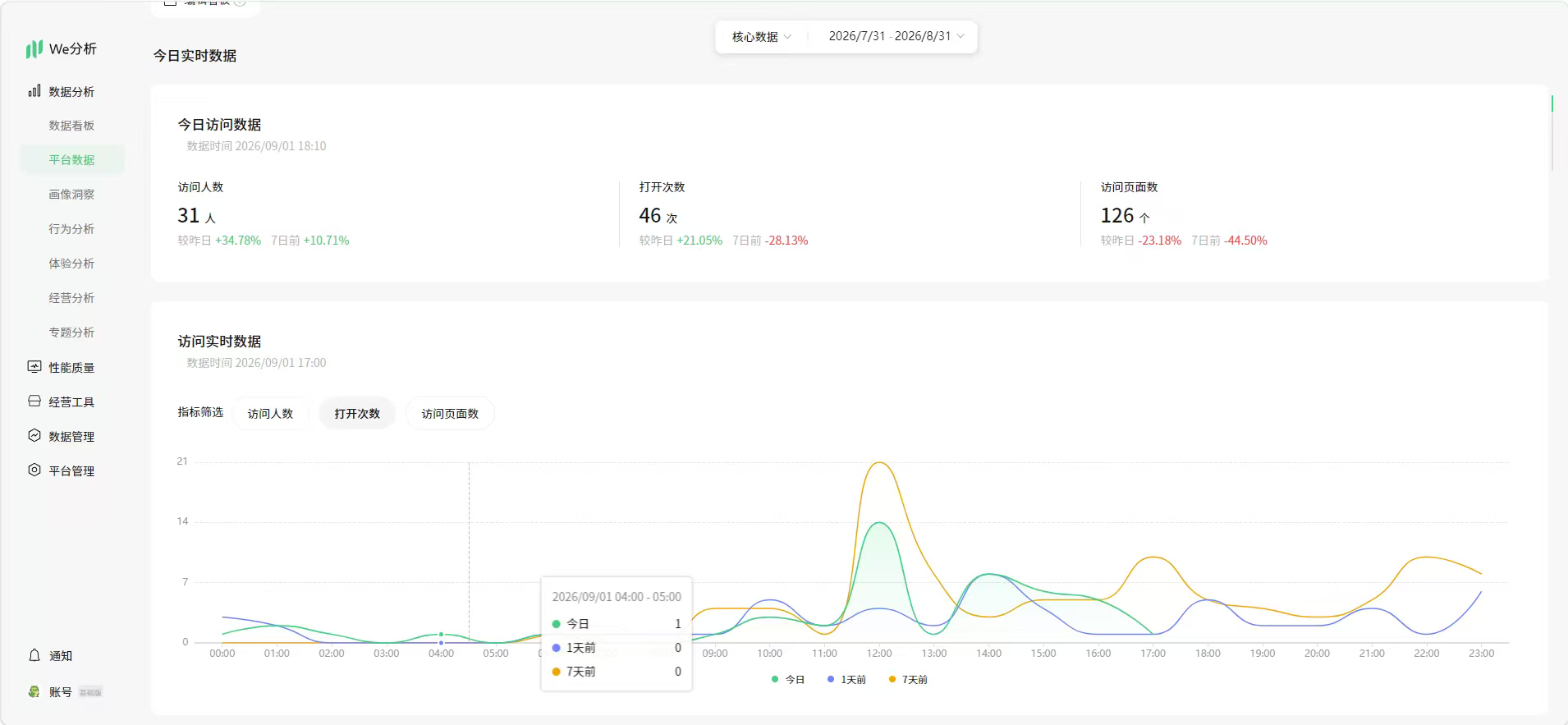Viewport: 1568px width, 725px height.
Task: Open the 2026/7/31 - 2026/8/31 date range picker
Action: click(896, 36)
